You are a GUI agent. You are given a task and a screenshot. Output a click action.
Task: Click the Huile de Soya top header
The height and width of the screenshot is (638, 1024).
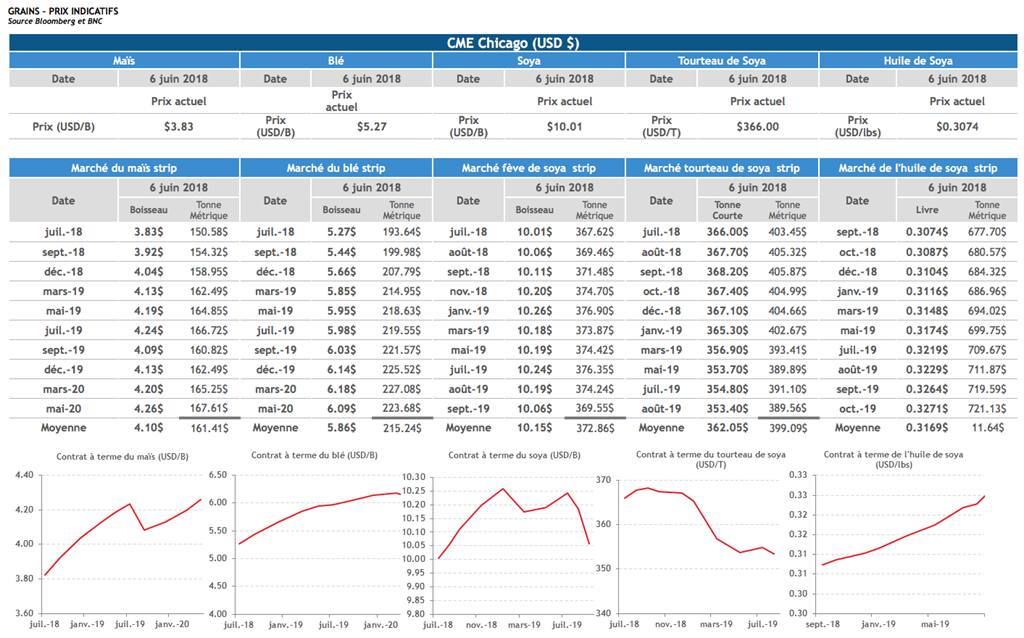[918, 61]
